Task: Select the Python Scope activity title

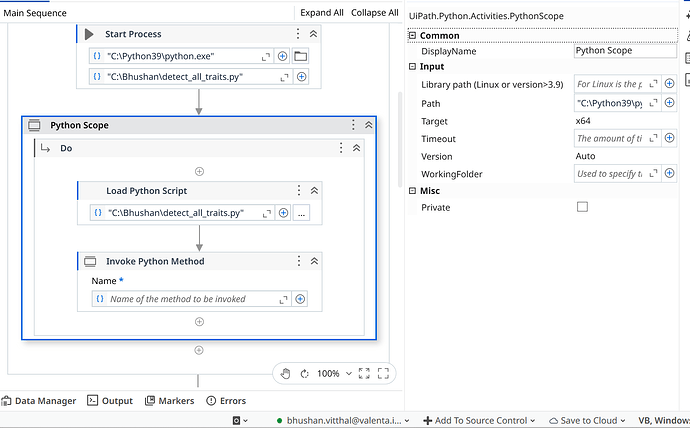Action: [79, 125]
